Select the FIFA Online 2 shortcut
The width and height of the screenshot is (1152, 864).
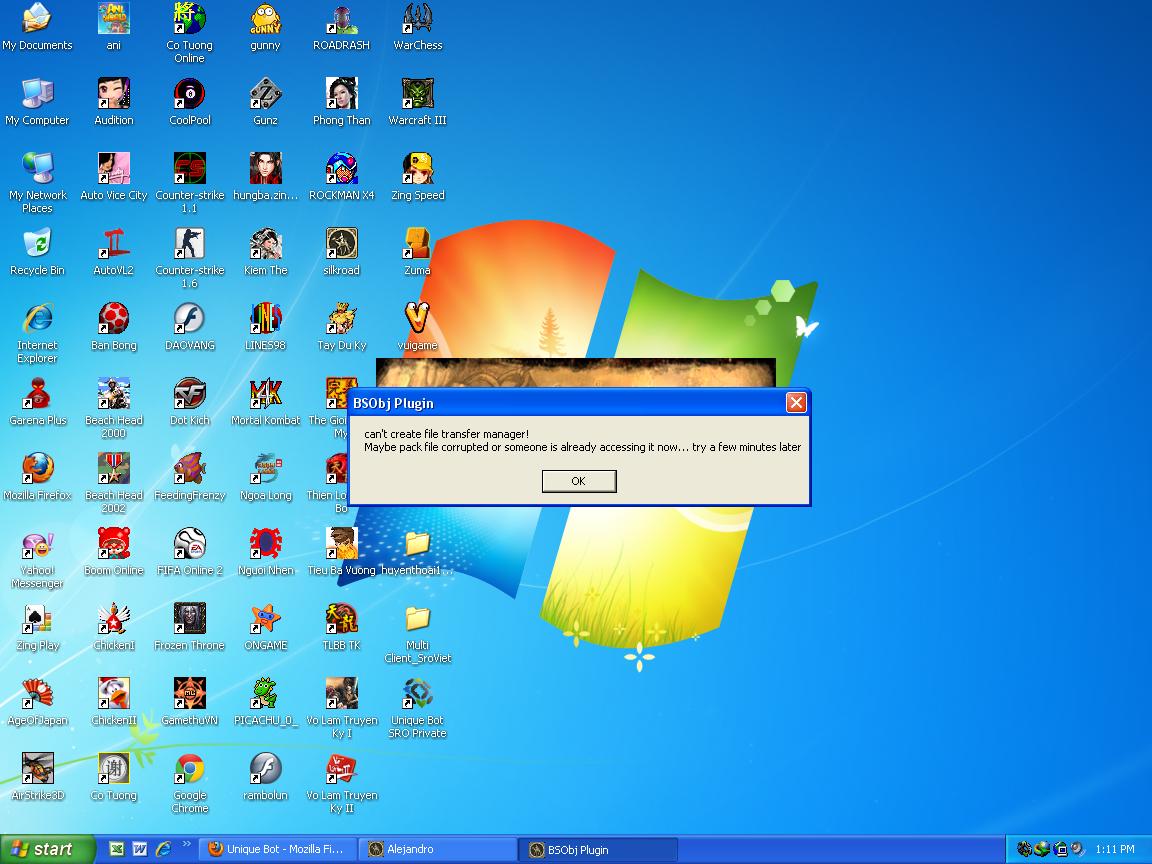[190, 552]
